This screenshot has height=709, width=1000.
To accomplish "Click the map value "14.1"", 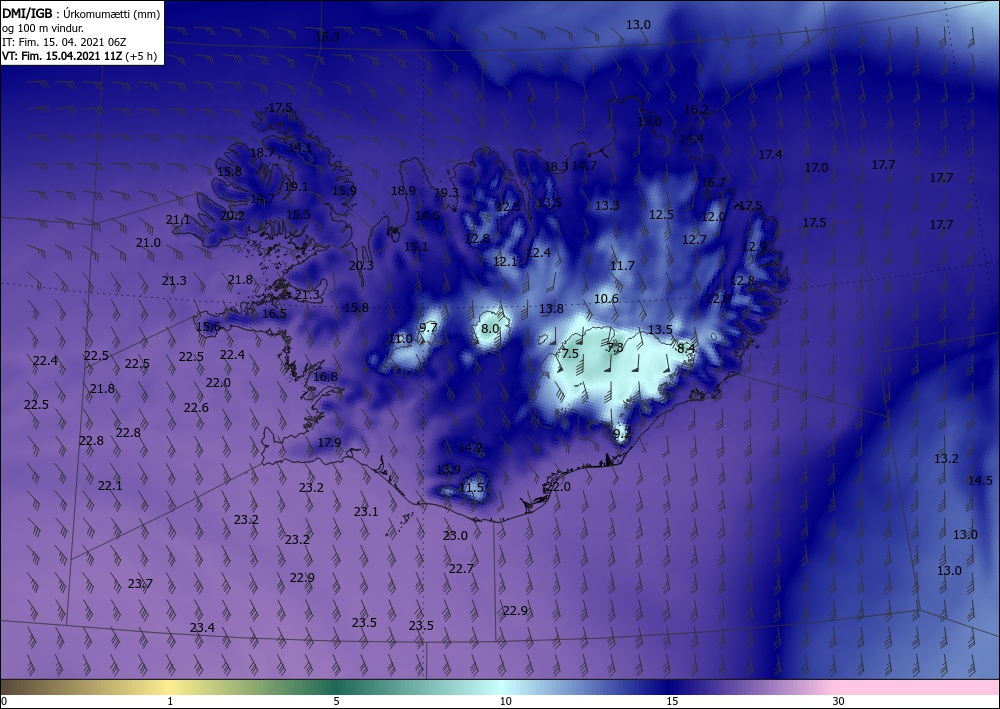I will pos(300,147).
